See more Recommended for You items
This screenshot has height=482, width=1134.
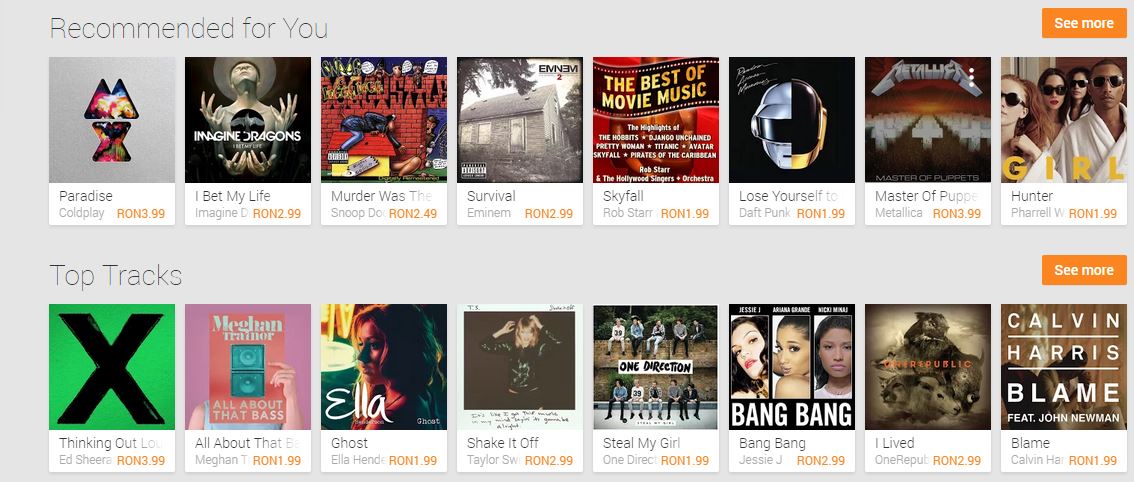pyautogui.click(x=1083, y=23)
